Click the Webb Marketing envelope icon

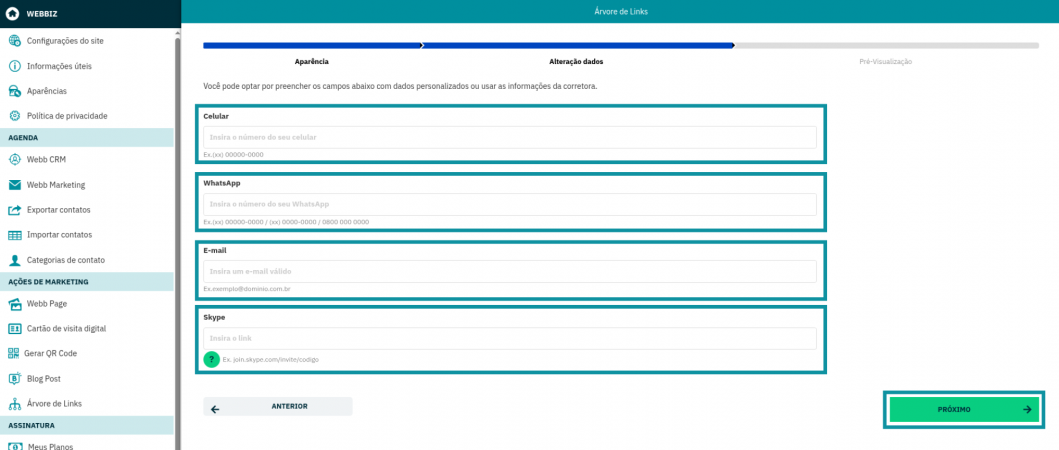[x=15, y=185]
